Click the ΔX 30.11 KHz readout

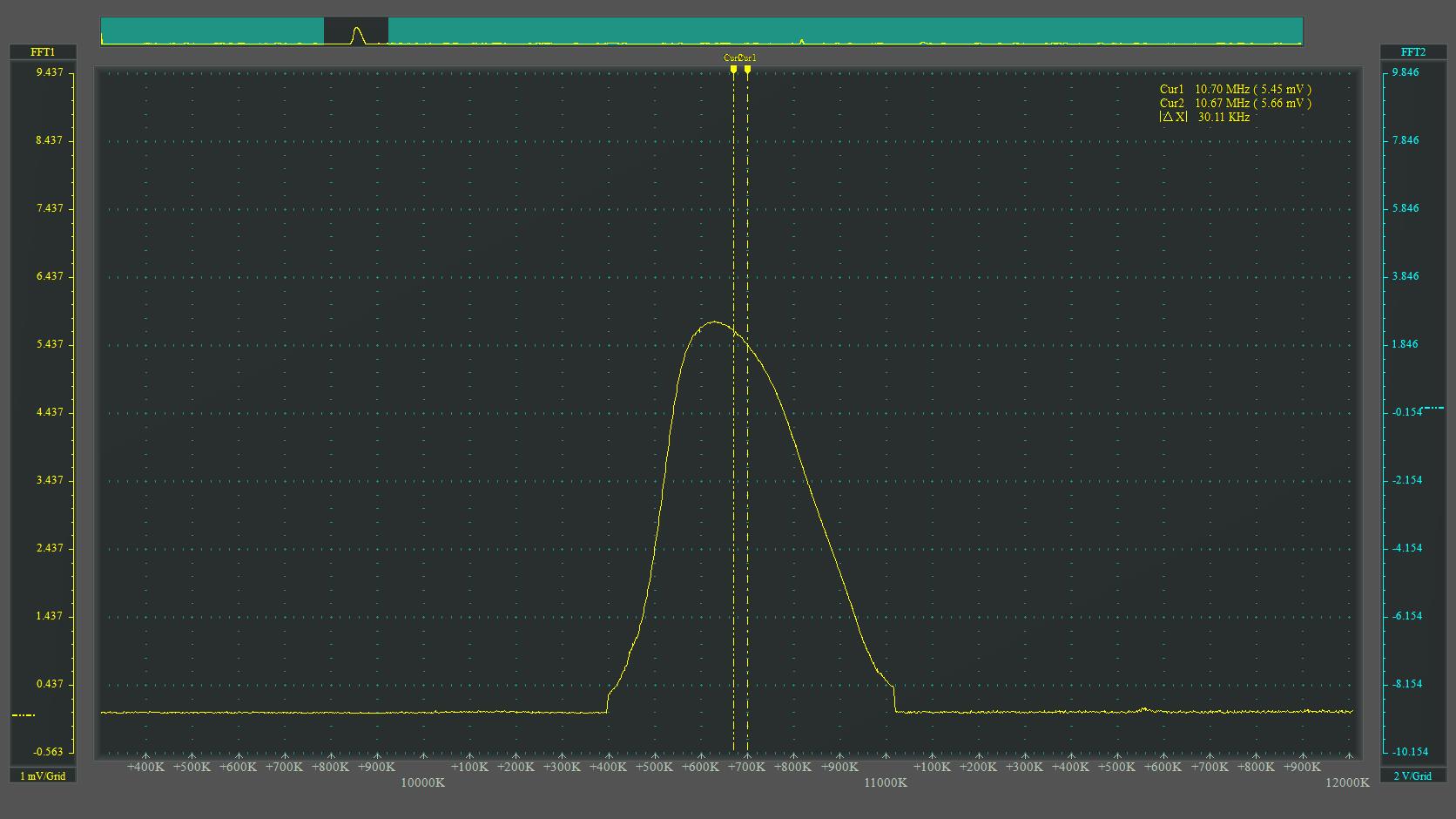(1204, 117)
